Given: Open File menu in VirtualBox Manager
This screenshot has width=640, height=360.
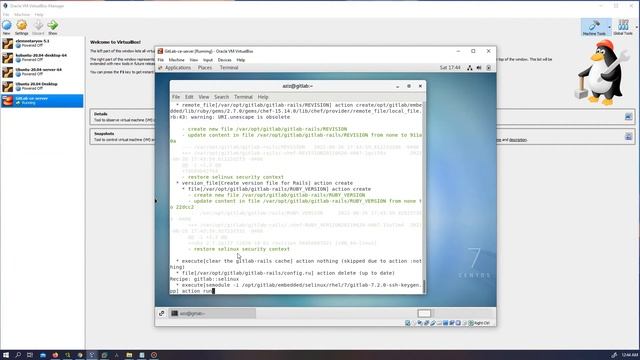Looking at the screenshot, I should coord(6,14).
